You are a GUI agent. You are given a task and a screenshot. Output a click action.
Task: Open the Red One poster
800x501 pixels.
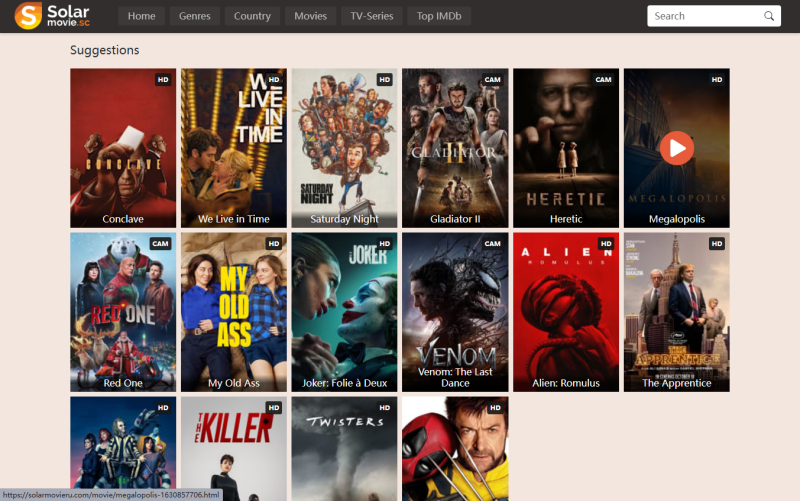123,312
